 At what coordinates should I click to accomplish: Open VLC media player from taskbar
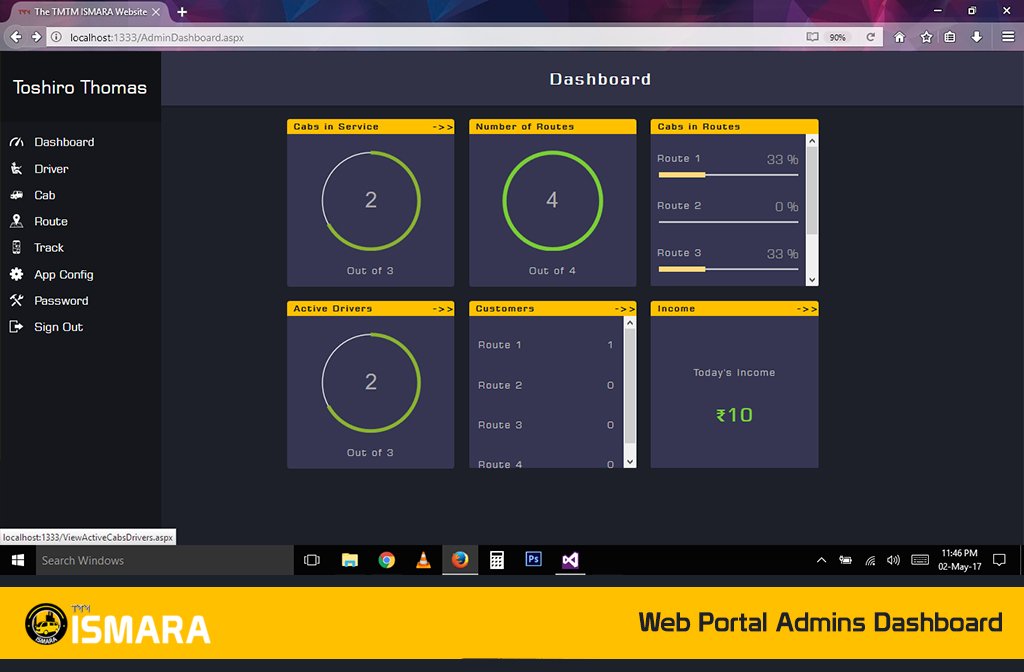(423, 560)
